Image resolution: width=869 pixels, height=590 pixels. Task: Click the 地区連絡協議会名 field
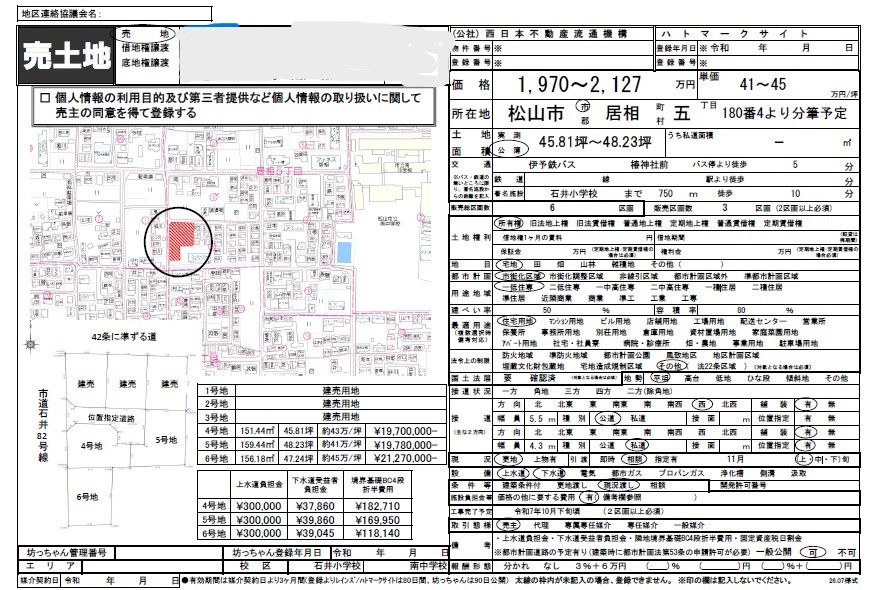click(x=115, y=14)
